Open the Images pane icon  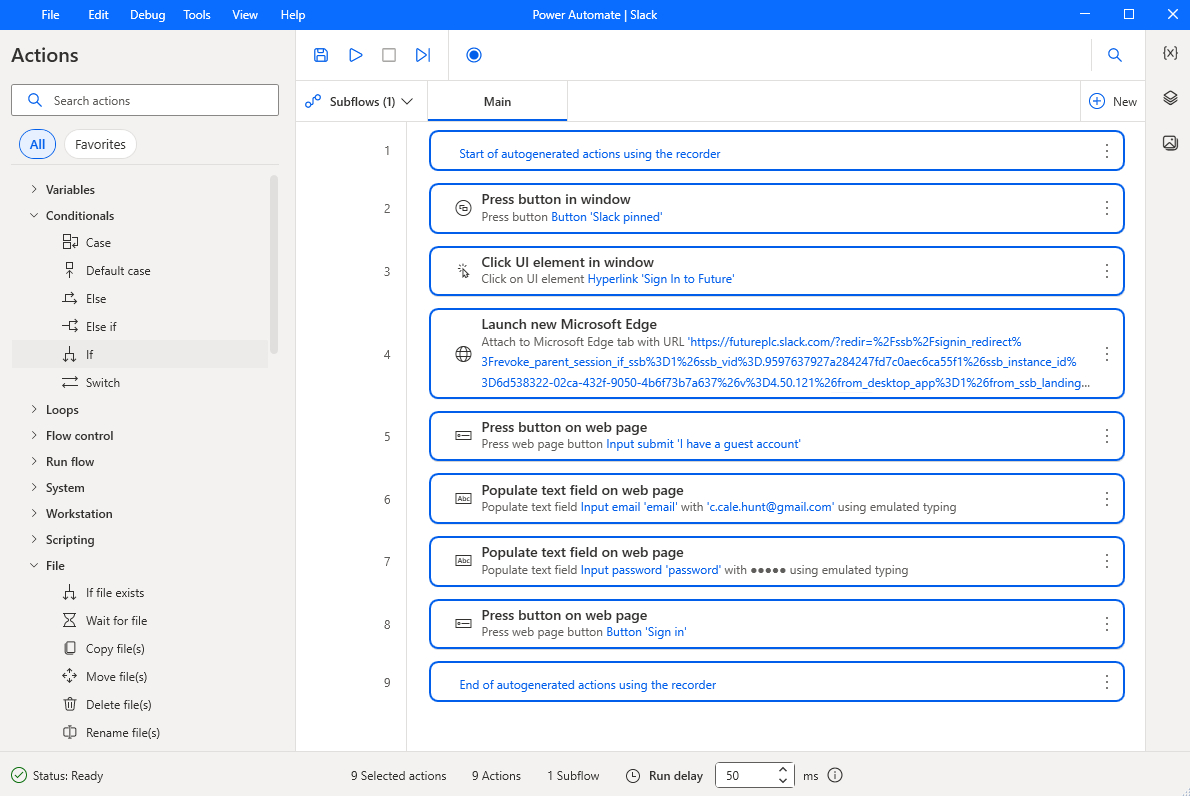pyautogui.click(x=1170, y=143)
